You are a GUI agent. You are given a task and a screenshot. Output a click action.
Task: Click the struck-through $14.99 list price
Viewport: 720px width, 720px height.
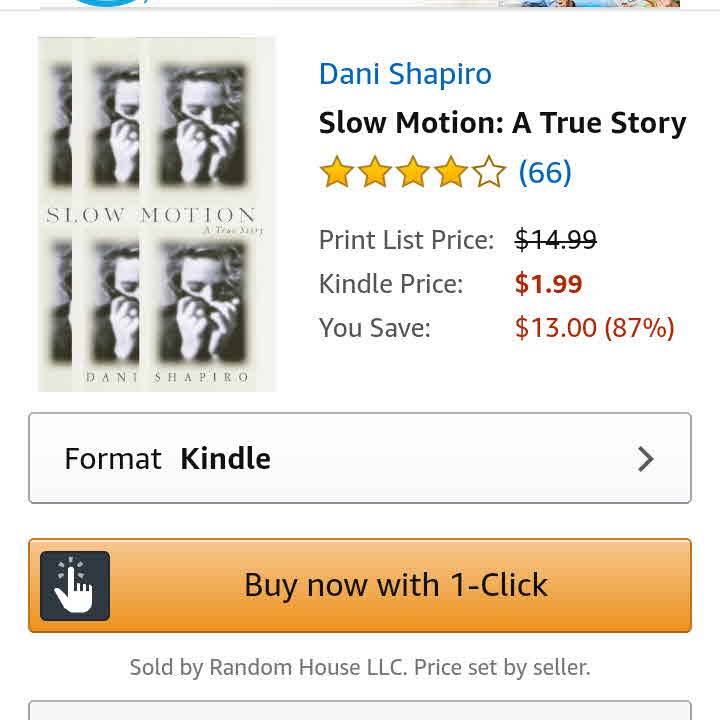pyautogui.click(x=555, y=240)
